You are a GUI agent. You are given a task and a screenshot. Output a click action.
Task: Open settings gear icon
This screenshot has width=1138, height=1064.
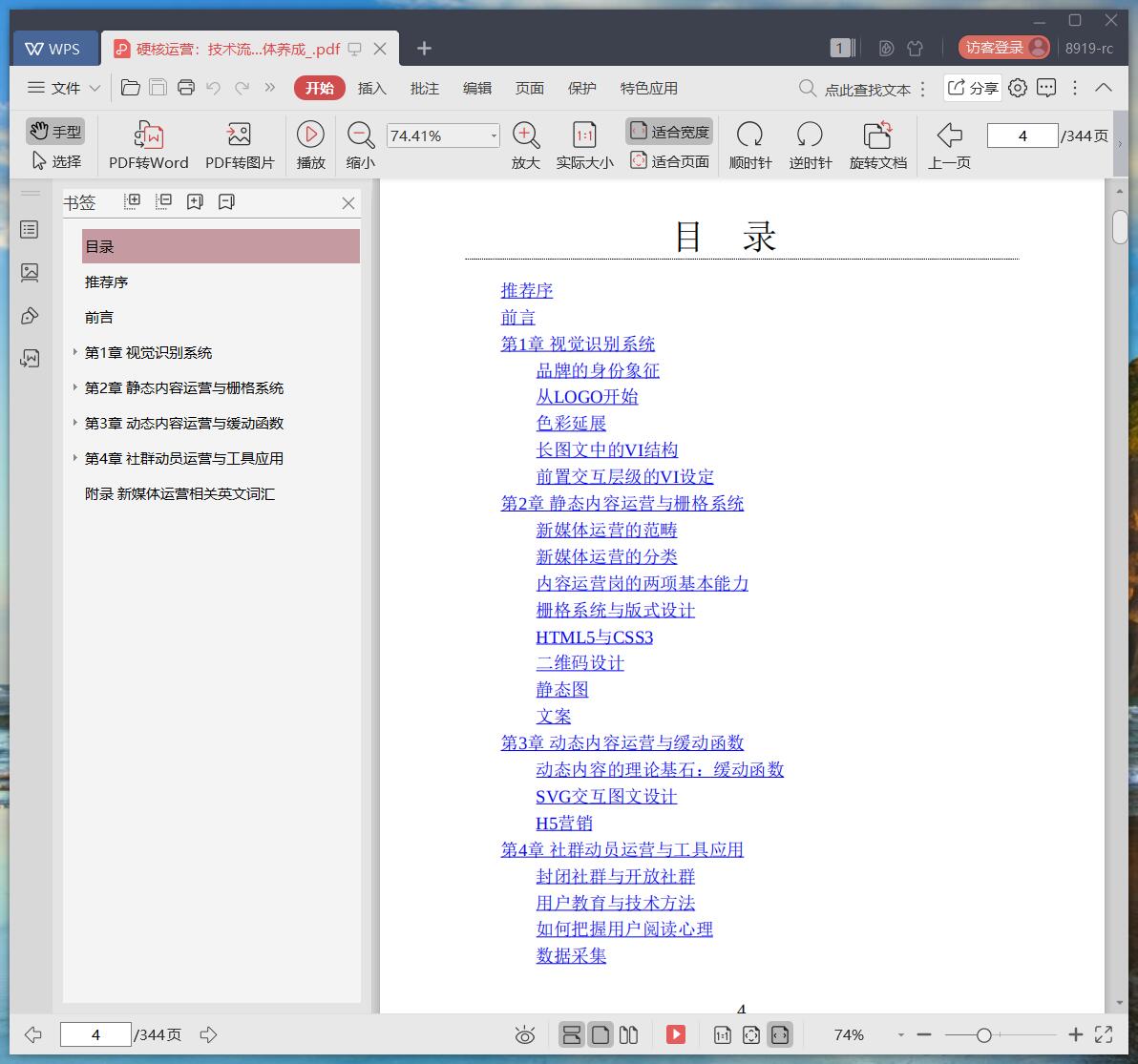pos(1019,88)
